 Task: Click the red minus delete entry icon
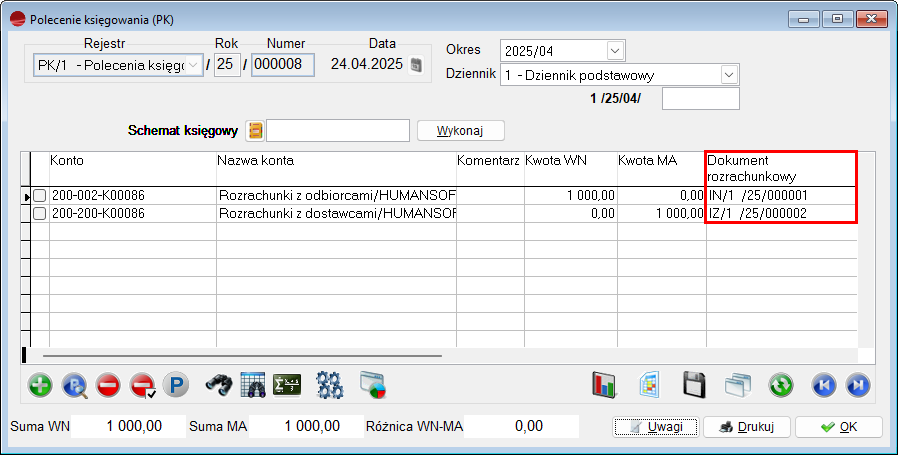(x=109, y=385)
